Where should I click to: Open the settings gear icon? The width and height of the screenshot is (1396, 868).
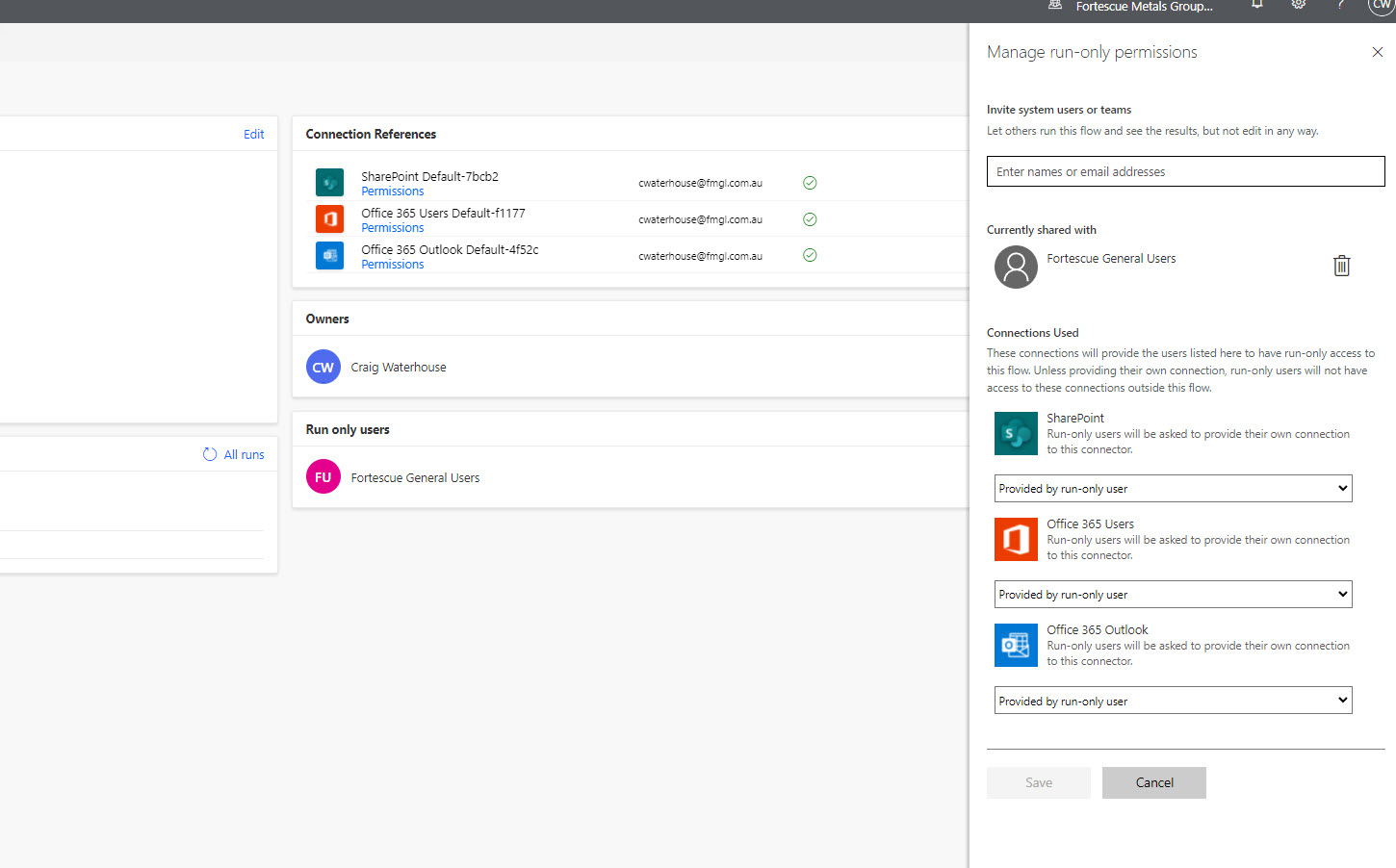coord(1298,6)
